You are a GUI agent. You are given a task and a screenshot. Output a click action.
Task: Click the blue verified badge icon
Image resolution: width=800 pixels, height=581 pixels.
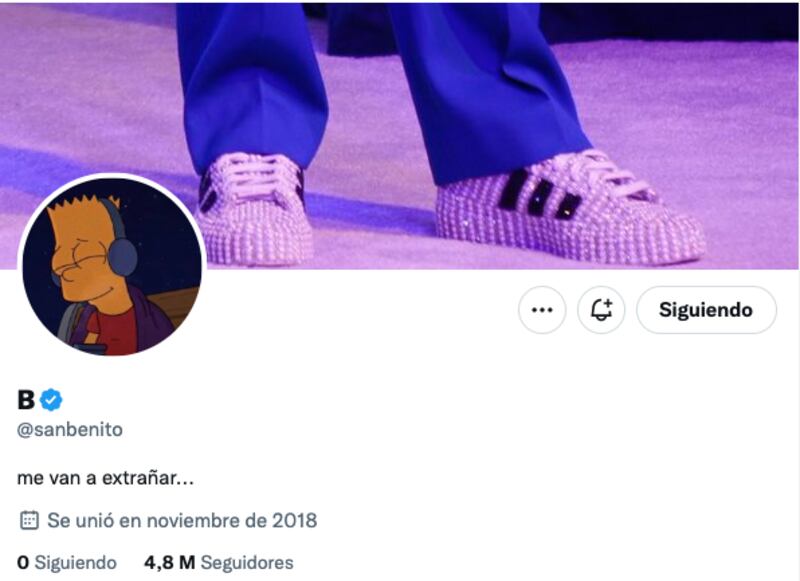click(x=51, y=399)
